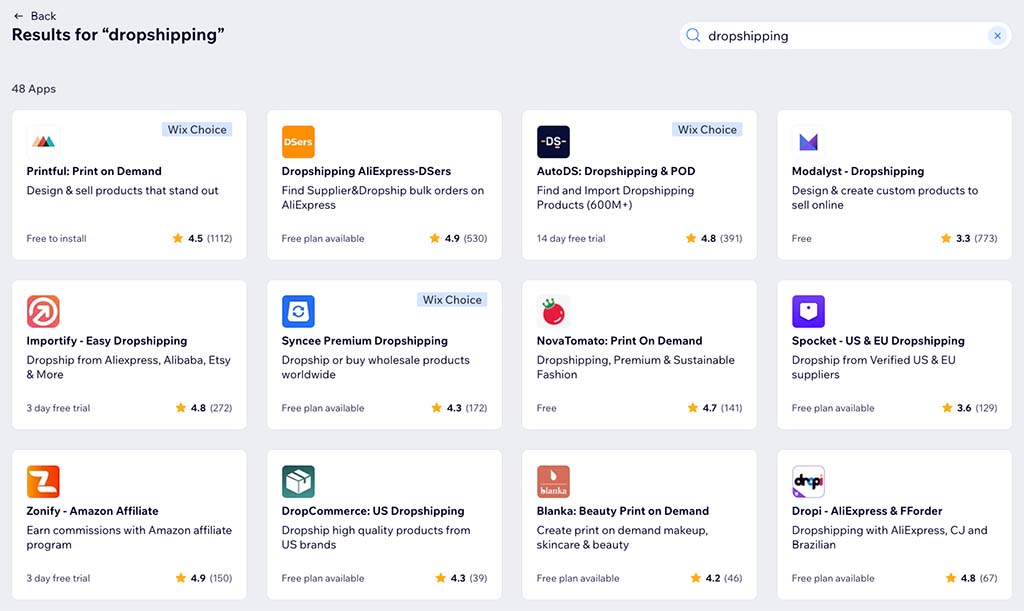Click the Modalyst M logo icon
Viewport: 1024px width, 611px height.
(808, 142)
